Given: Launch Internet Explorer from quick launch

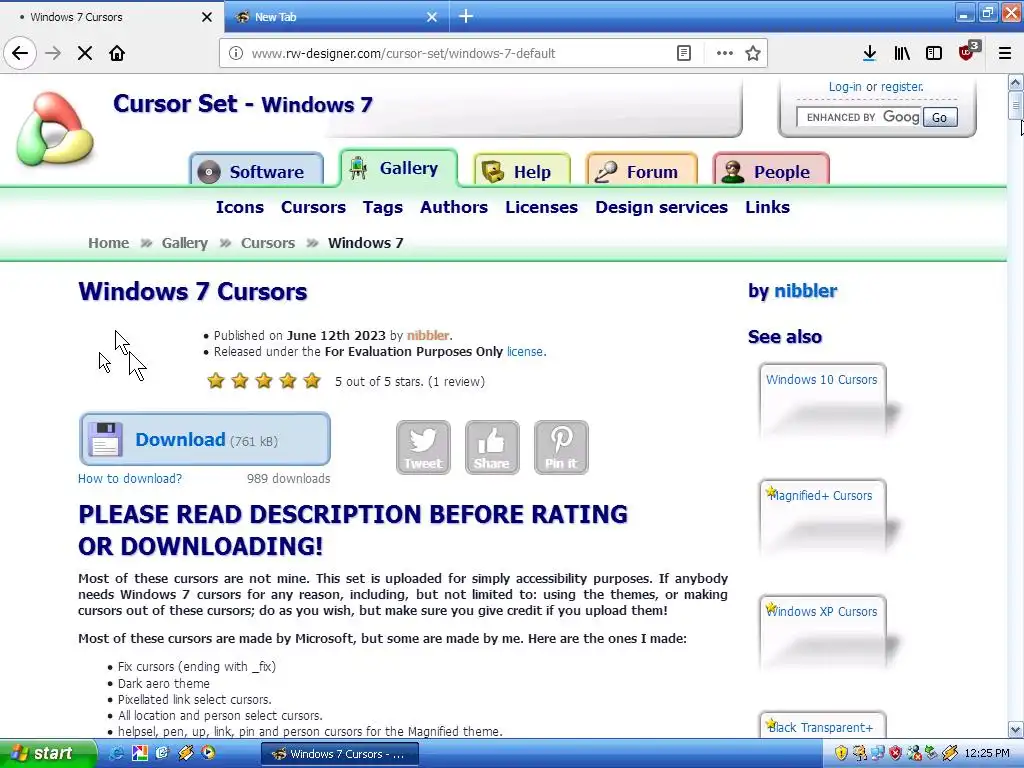Looking at the screenshot, I should point(116,754).
